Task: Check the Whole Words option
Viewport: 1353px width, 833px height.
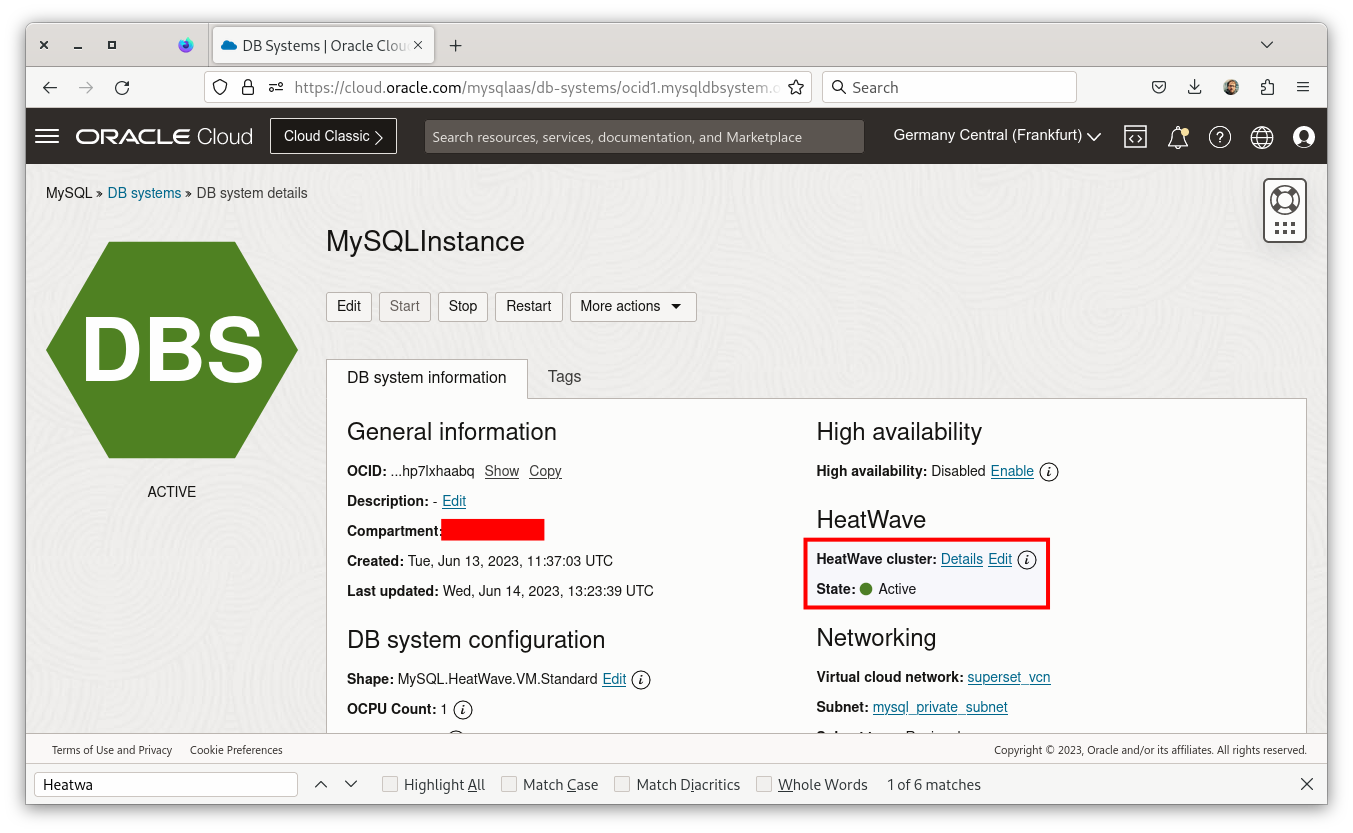Action: point(764,785)
